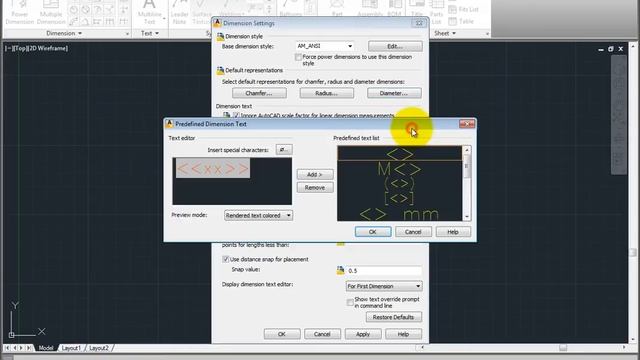Click Apply in Dimension Settings dialog

coord(363,334)
